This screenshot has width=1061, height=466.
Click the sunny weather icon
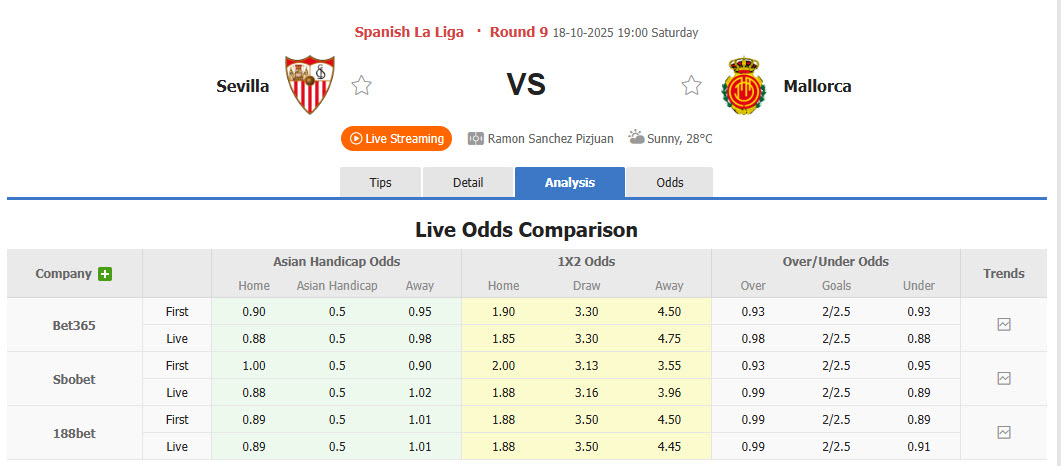coord(637,138)
